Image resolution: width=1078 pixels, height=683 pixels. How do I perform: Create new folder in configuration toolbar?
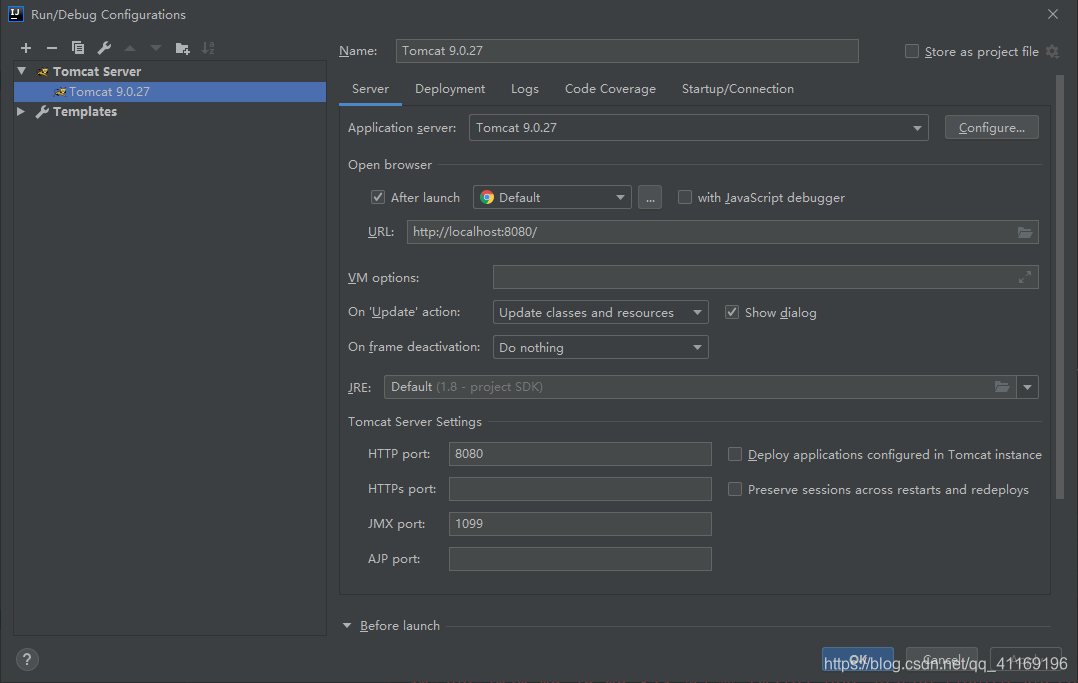(x=182, y=48)
